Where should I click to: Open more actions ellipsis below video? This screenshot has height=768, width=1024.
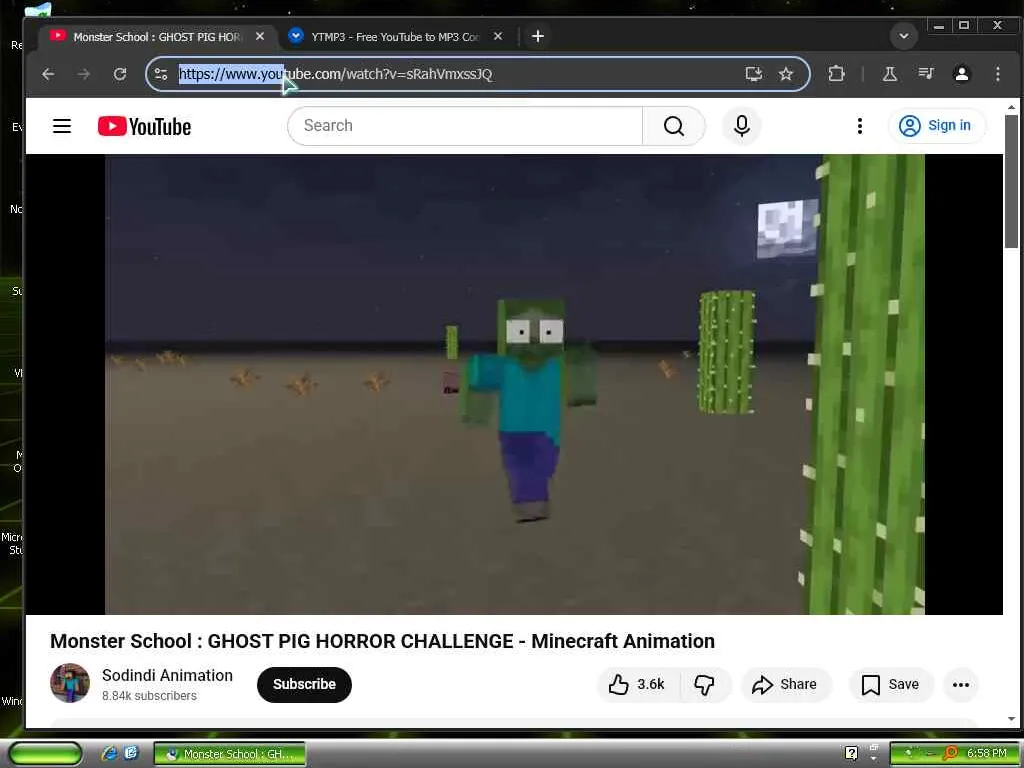pos(961,684)
